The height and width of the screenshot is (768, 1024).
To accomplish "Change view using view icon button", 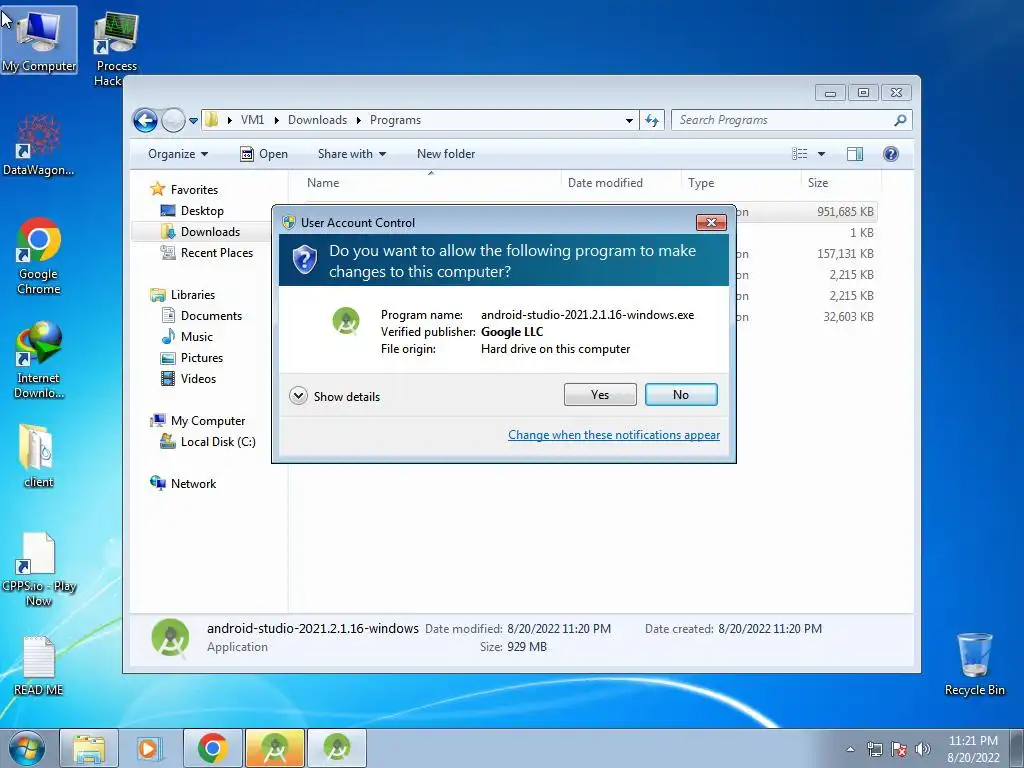I will (799, 154).
